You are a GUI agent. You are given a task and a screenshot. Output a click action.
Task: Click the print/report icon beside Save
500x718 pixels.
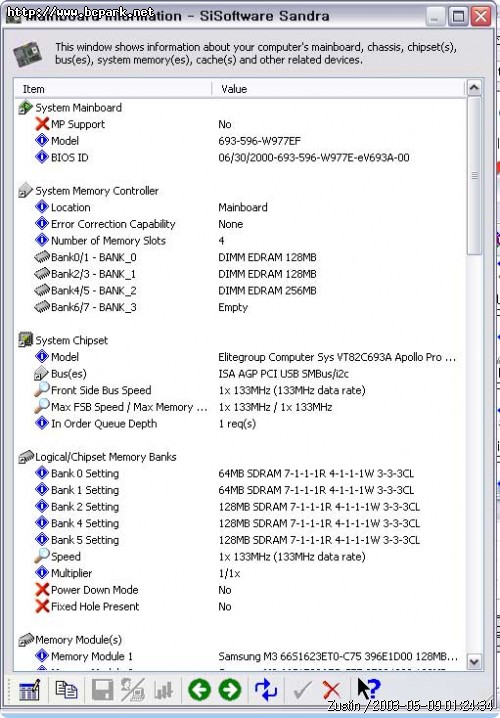pyautogui.click(x=133, y=690)
